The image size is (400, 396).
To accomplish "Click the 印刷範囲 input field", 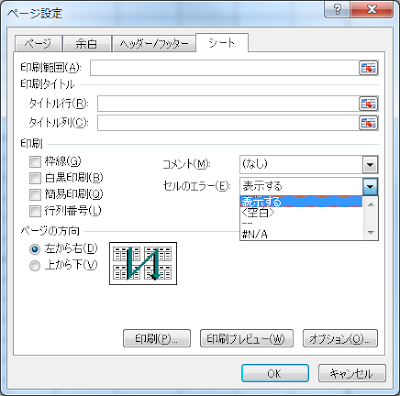I will point(225,68).
